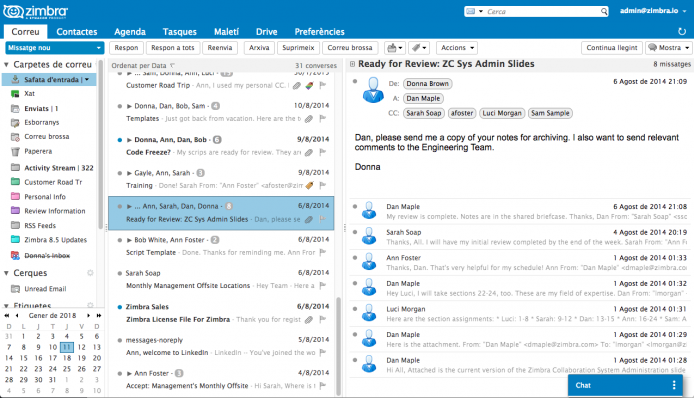Toggle flag on Monthly Management Offsite Locations
Image resolution: width=694 pixels, height=398 pixels.
tap(323, 286)
